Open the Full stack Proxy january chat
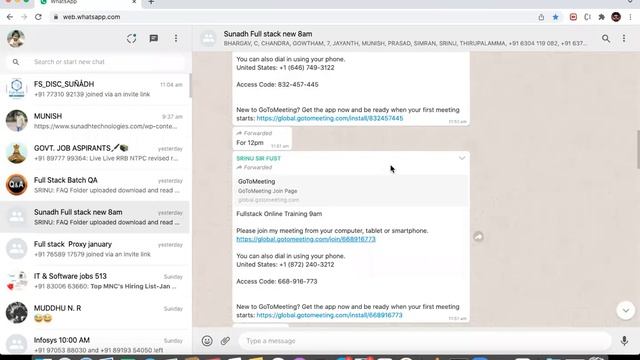The image size is (640, 360). point(95,249)
